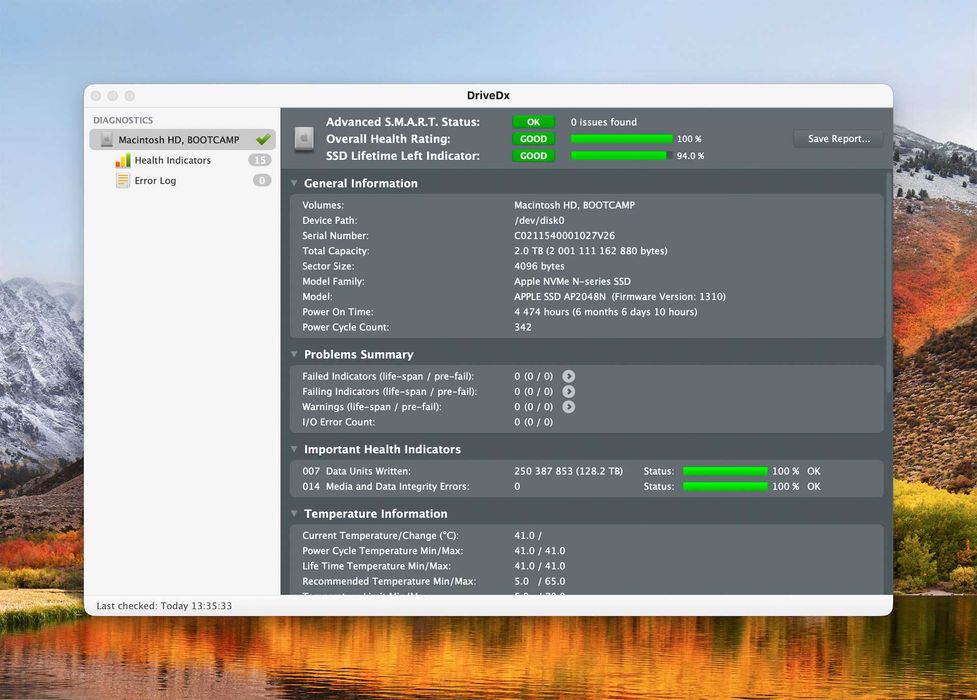
Task: Click the Power On Time value 4 474 hours
Action: coord(606,312)
